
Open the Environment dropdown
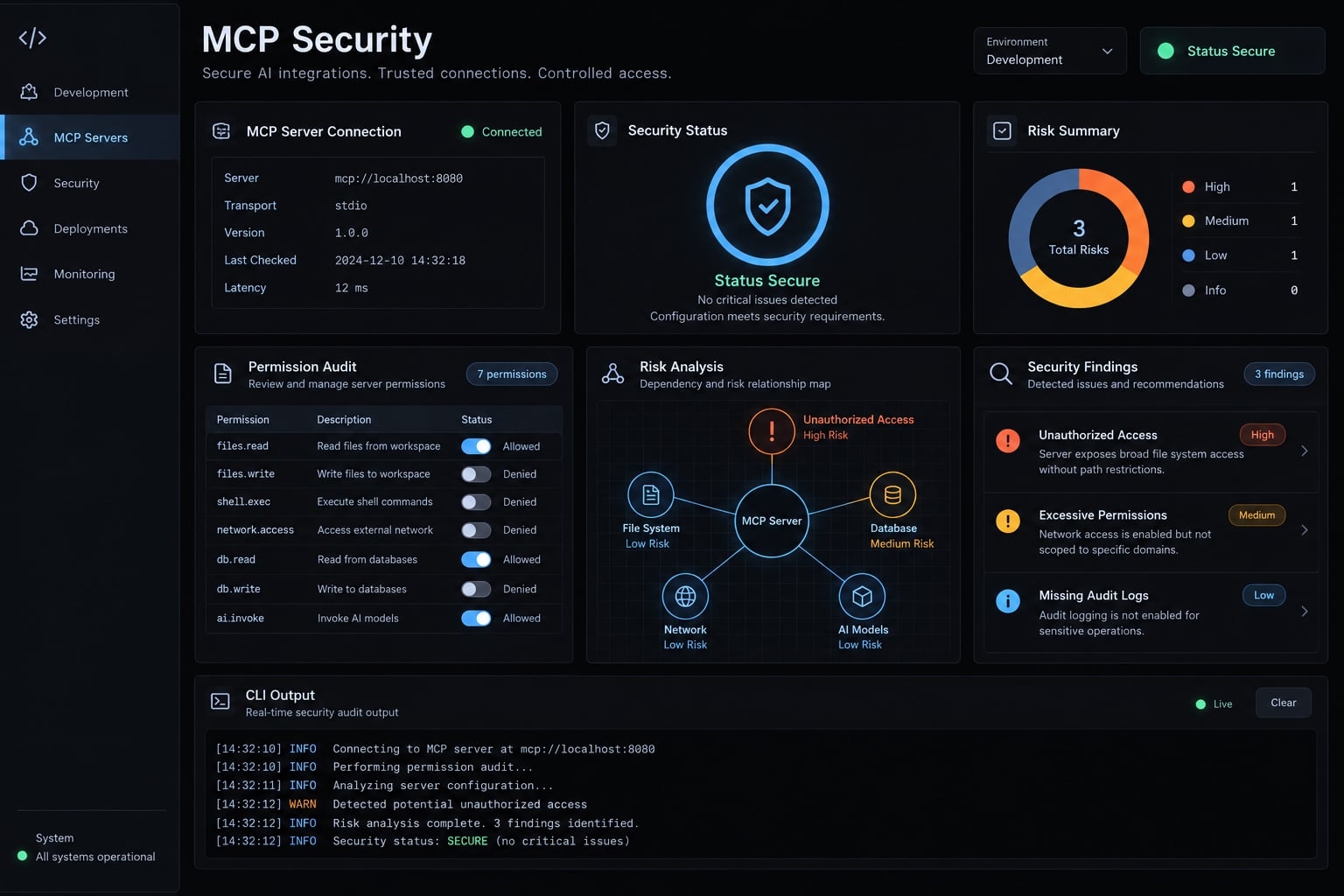point(1050,51)
